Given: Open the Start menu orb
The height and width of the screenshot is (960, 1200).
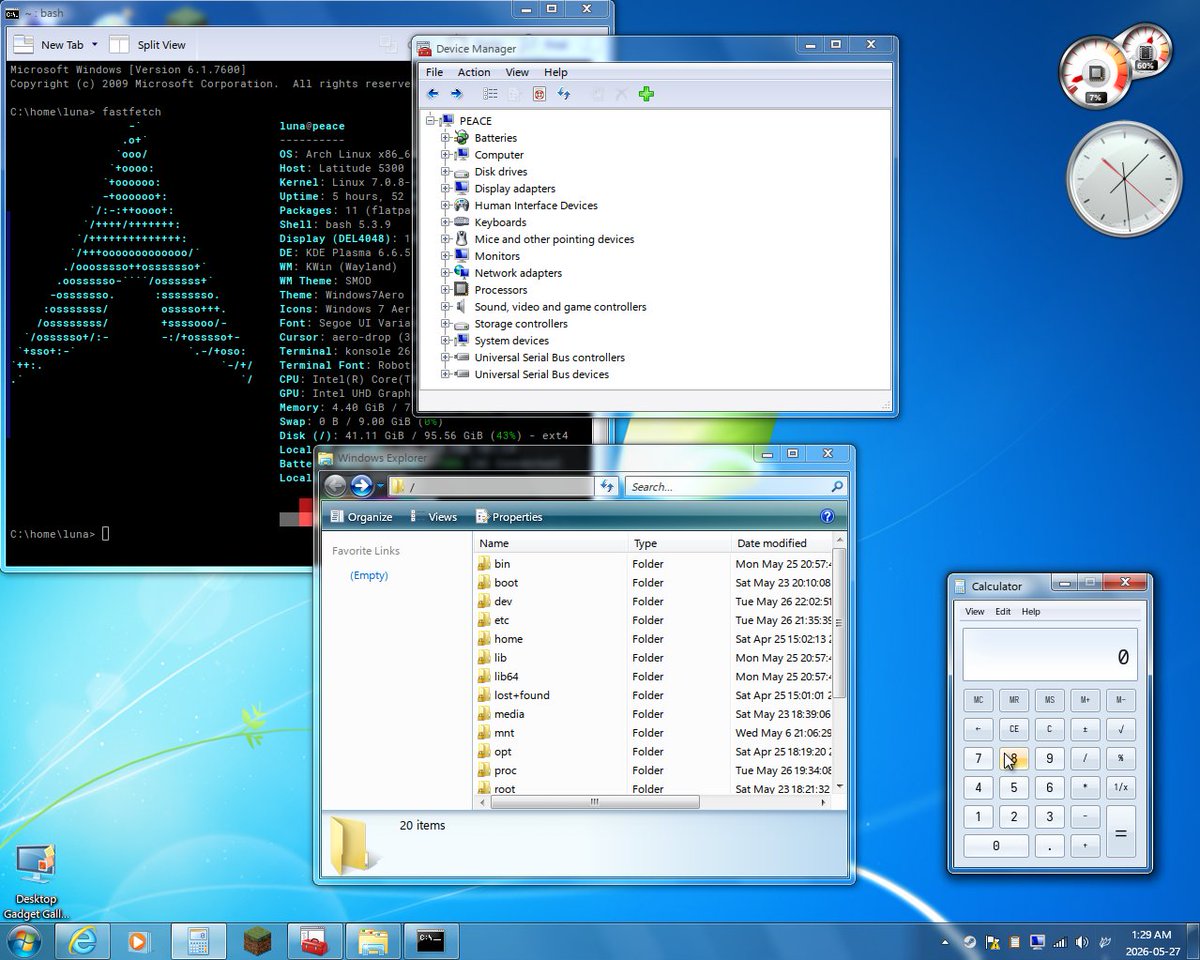Looking at the screenshot, I should [x=22, y=942].
